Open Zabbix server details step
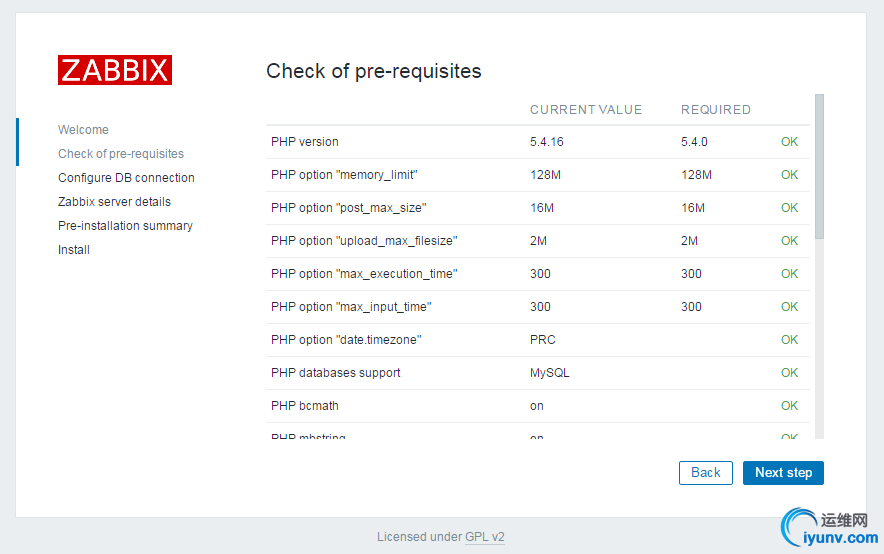This screenshot has width=884, height=554. click(x=114, y=202)
